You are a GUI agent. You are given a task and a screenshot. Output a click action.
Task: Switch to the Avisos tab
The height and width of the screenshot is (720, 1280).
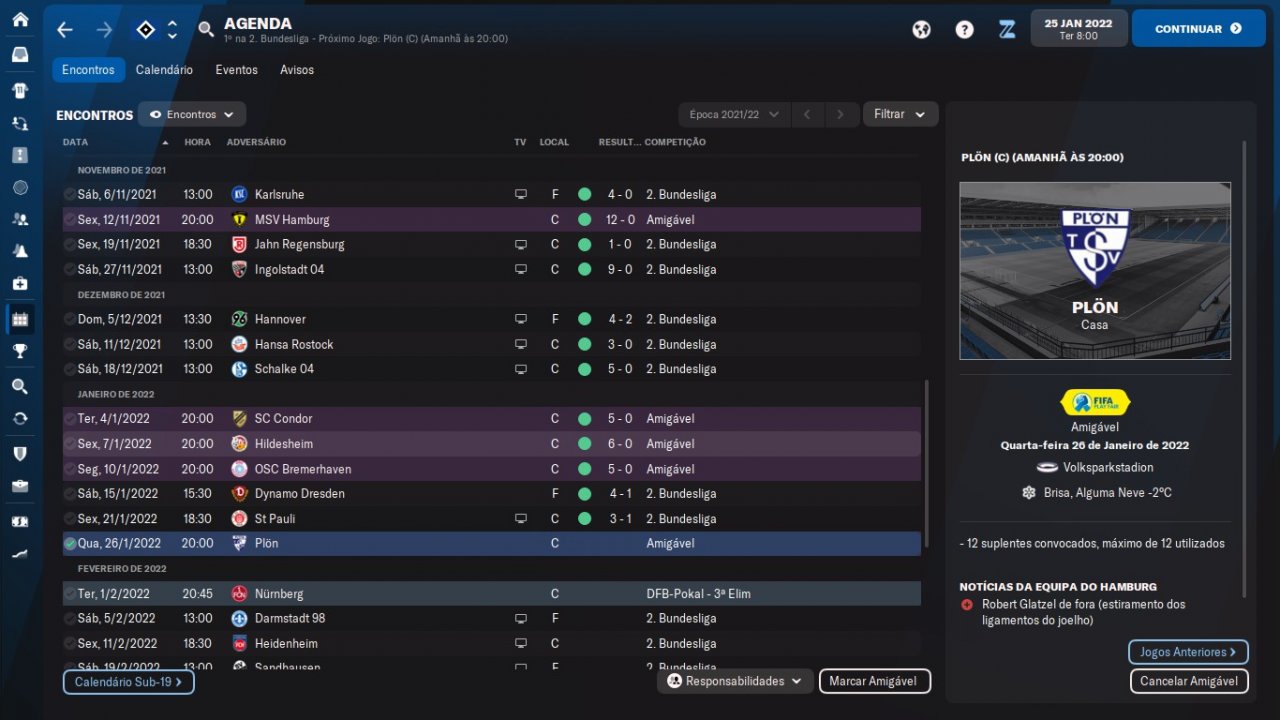[x=297, y=70]
